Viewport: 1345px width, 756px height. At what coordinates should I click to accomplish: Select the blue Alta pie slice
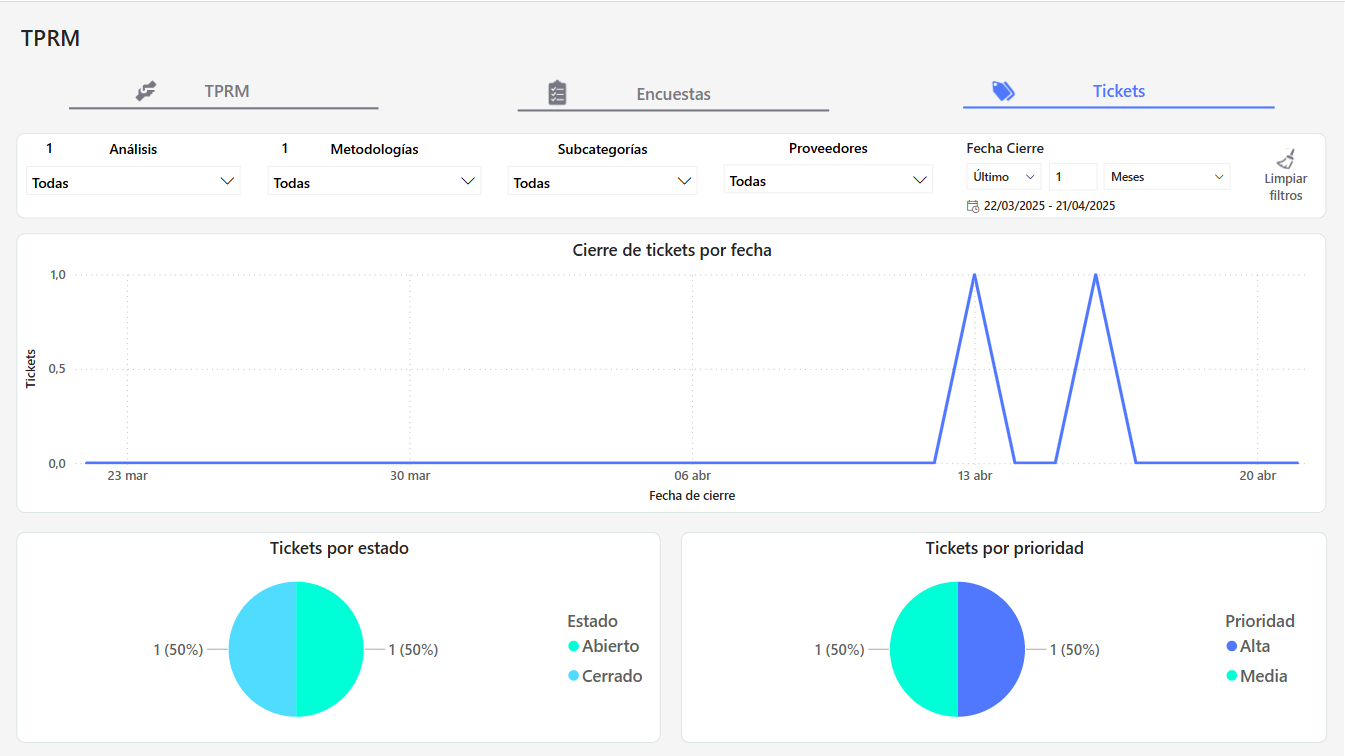(x=991, y=650)
